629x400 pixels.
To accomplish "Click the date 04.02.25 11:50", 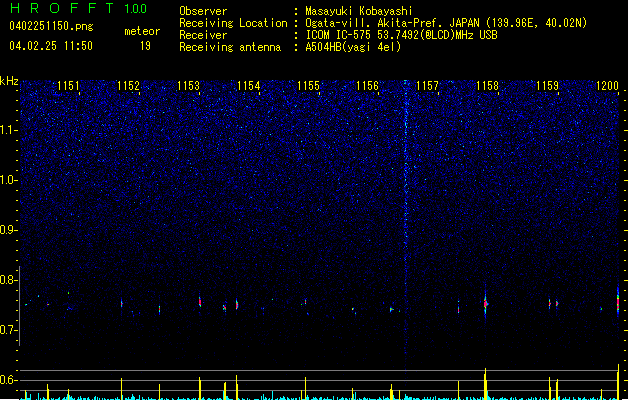I will [51, 46].
